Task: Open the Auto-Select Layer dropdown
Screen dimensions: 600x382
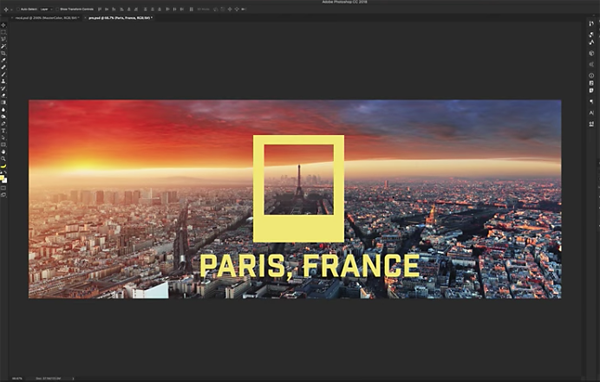Action: (46, 9)
